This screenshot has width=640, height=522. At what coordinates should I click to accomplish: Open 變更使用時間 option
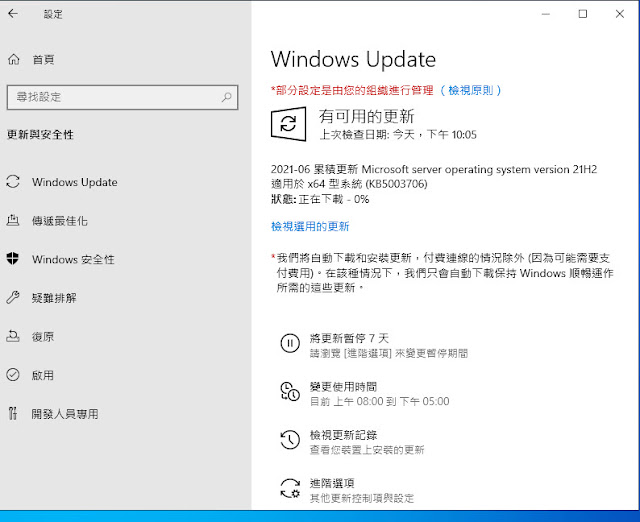pyautogui.click(x=343, y=387)
